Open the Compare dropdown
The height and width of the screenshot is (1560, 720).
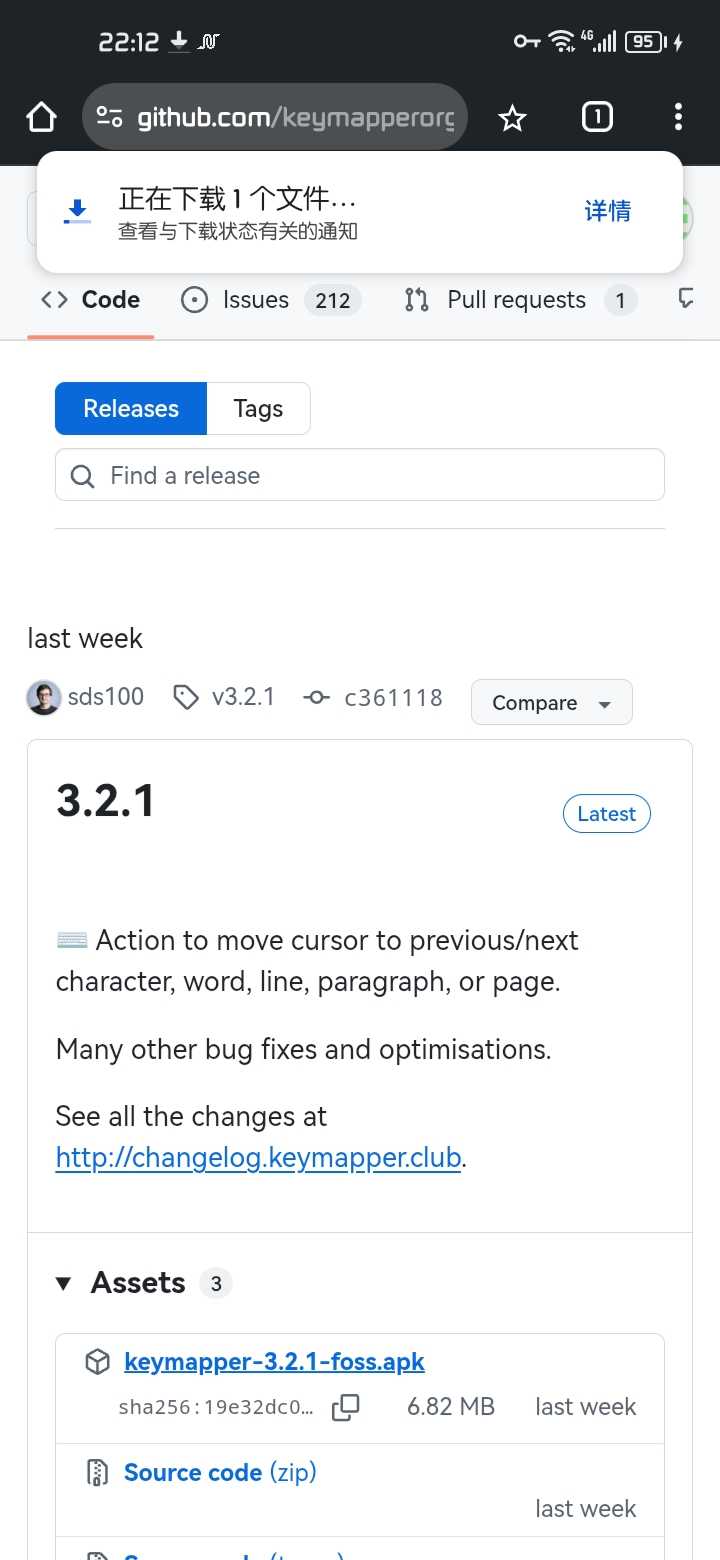pos(551,702)
